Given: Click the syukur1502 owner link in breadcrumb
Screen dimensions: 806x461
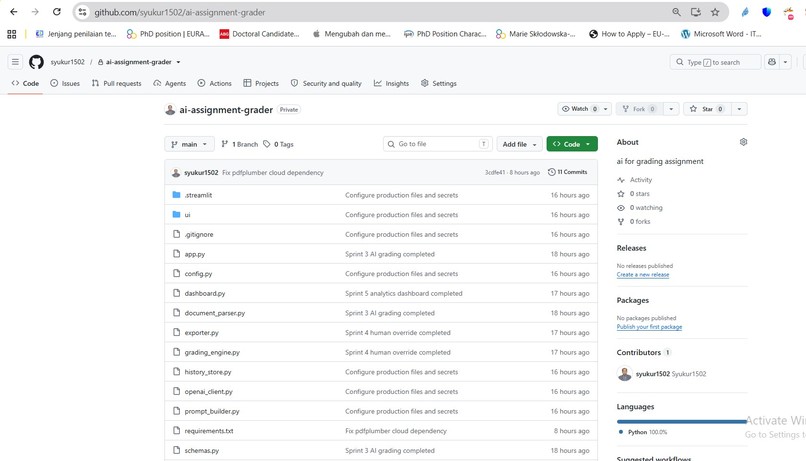Looking at the screenshot, I should [x=67, y=62].
